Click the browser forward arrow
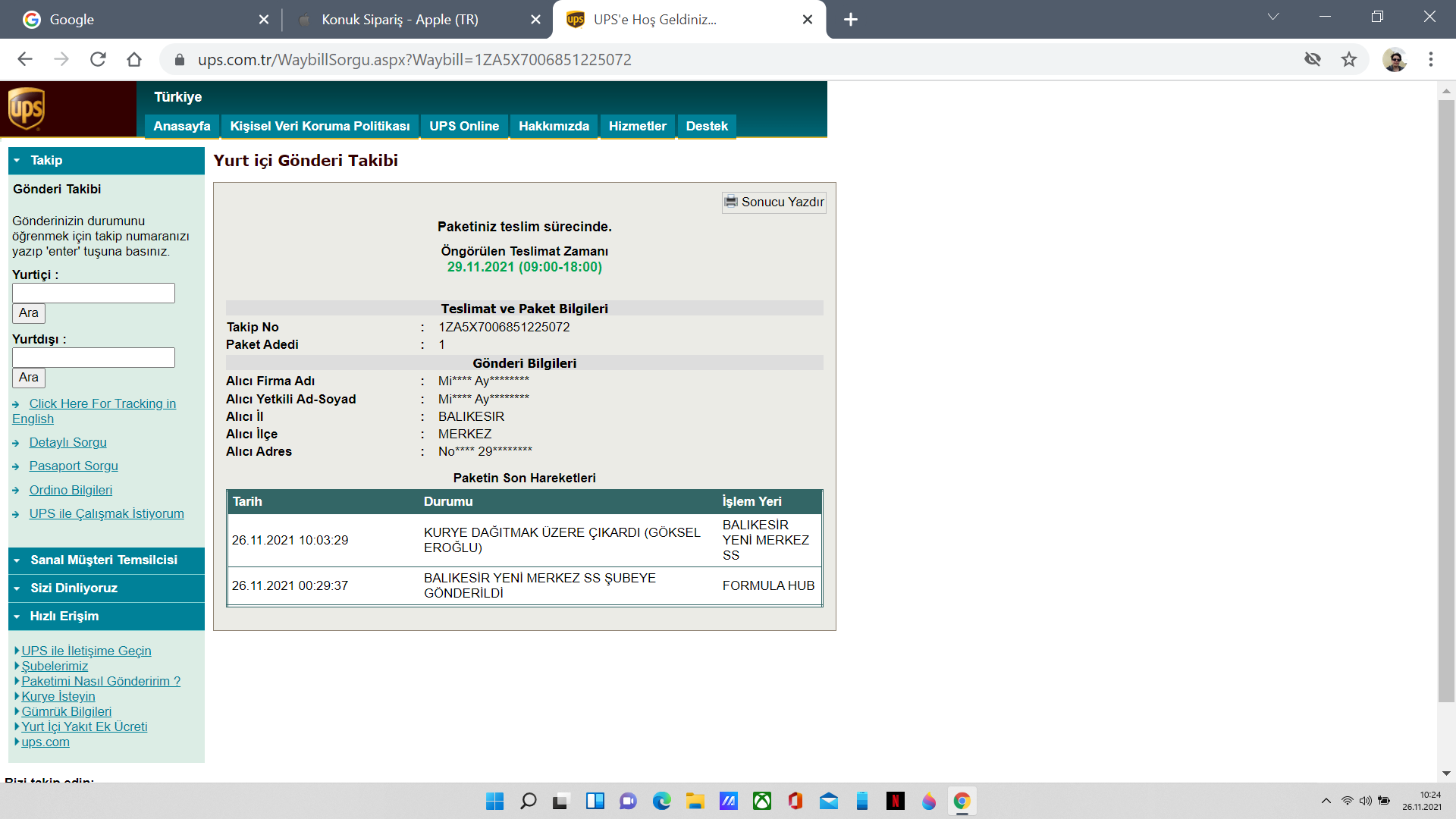This screenshot has width=1456, height=819. 61,59
